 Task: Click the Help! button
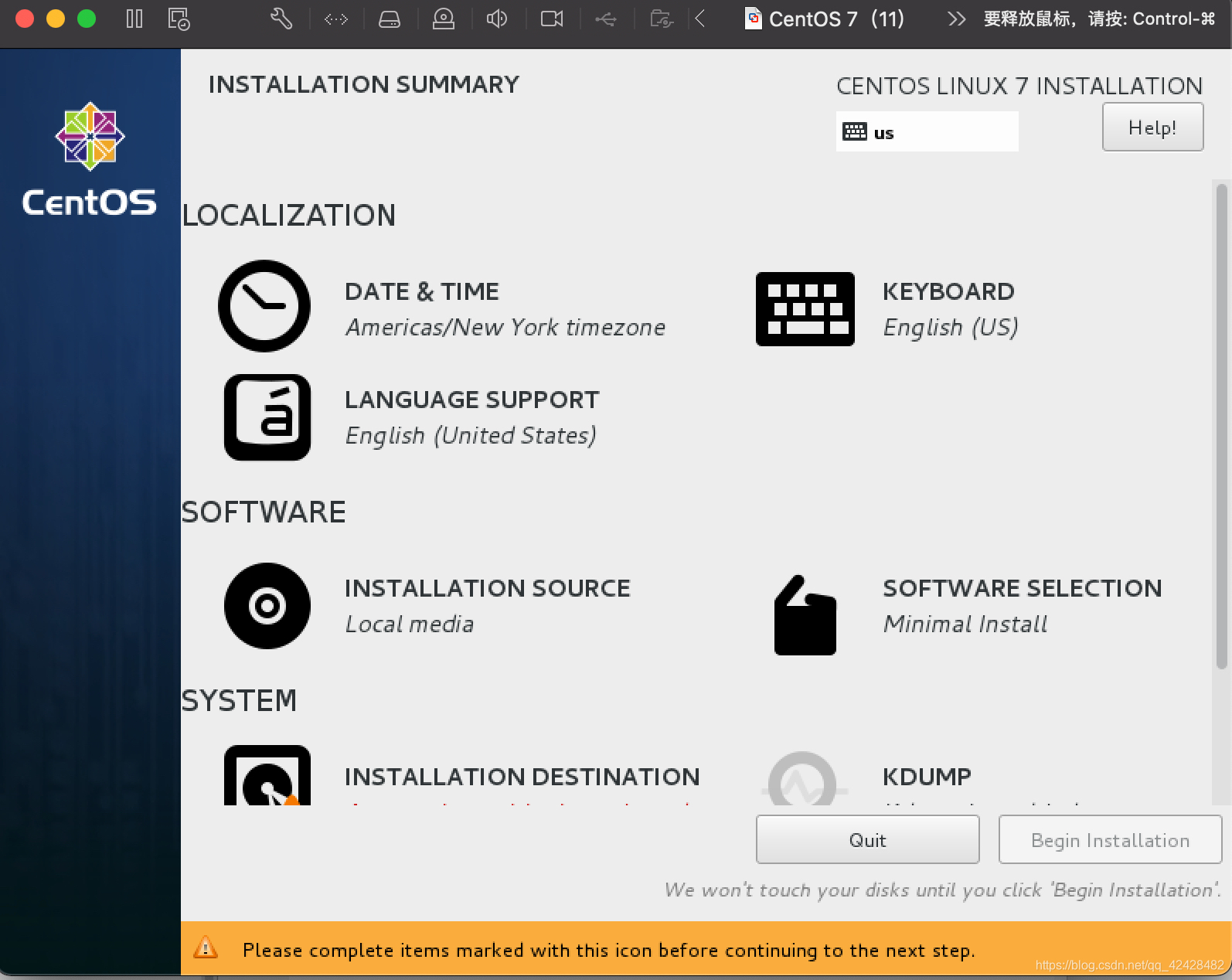click(1152, 128)
